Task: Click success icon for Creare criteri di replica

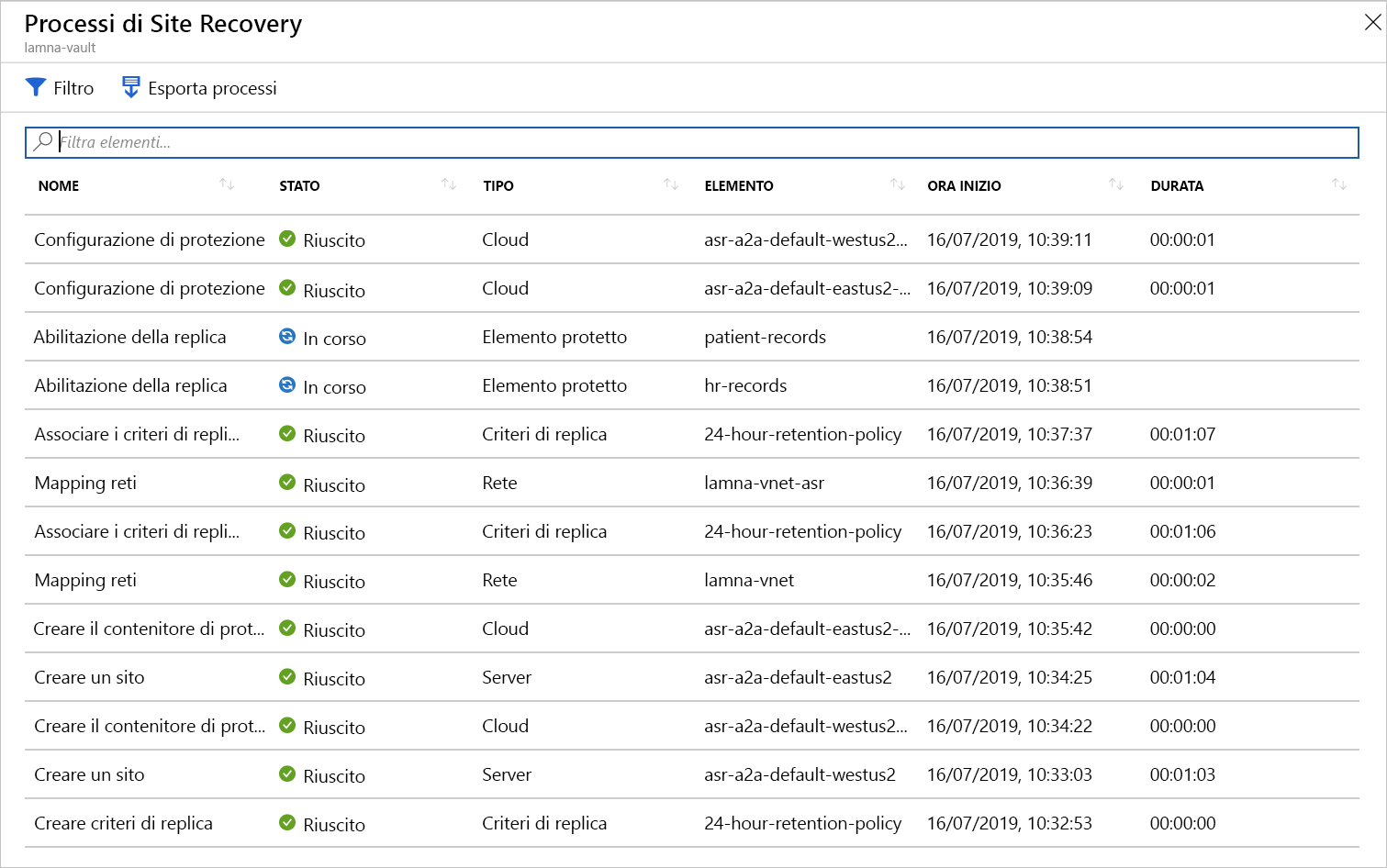Action: (x=287, y=822)
